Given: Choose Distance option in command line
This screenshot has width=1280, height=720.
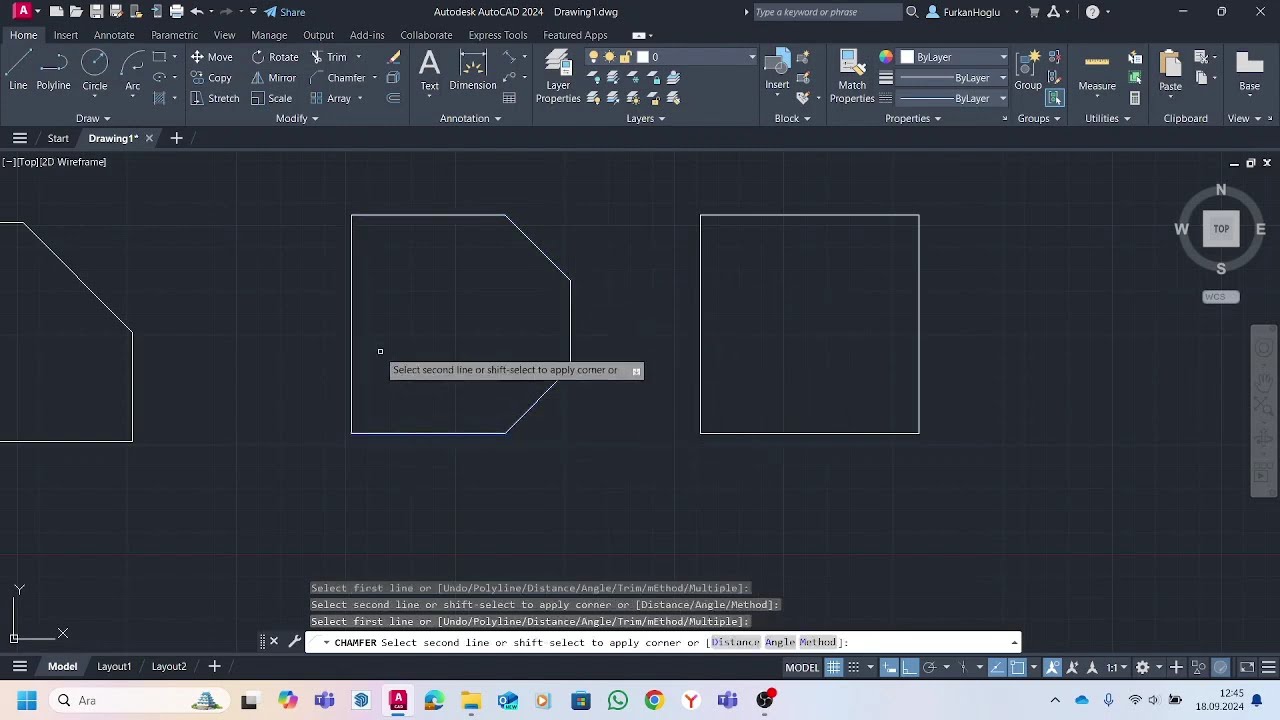Looking at the screenshot, I should click(x=735, y=642).
